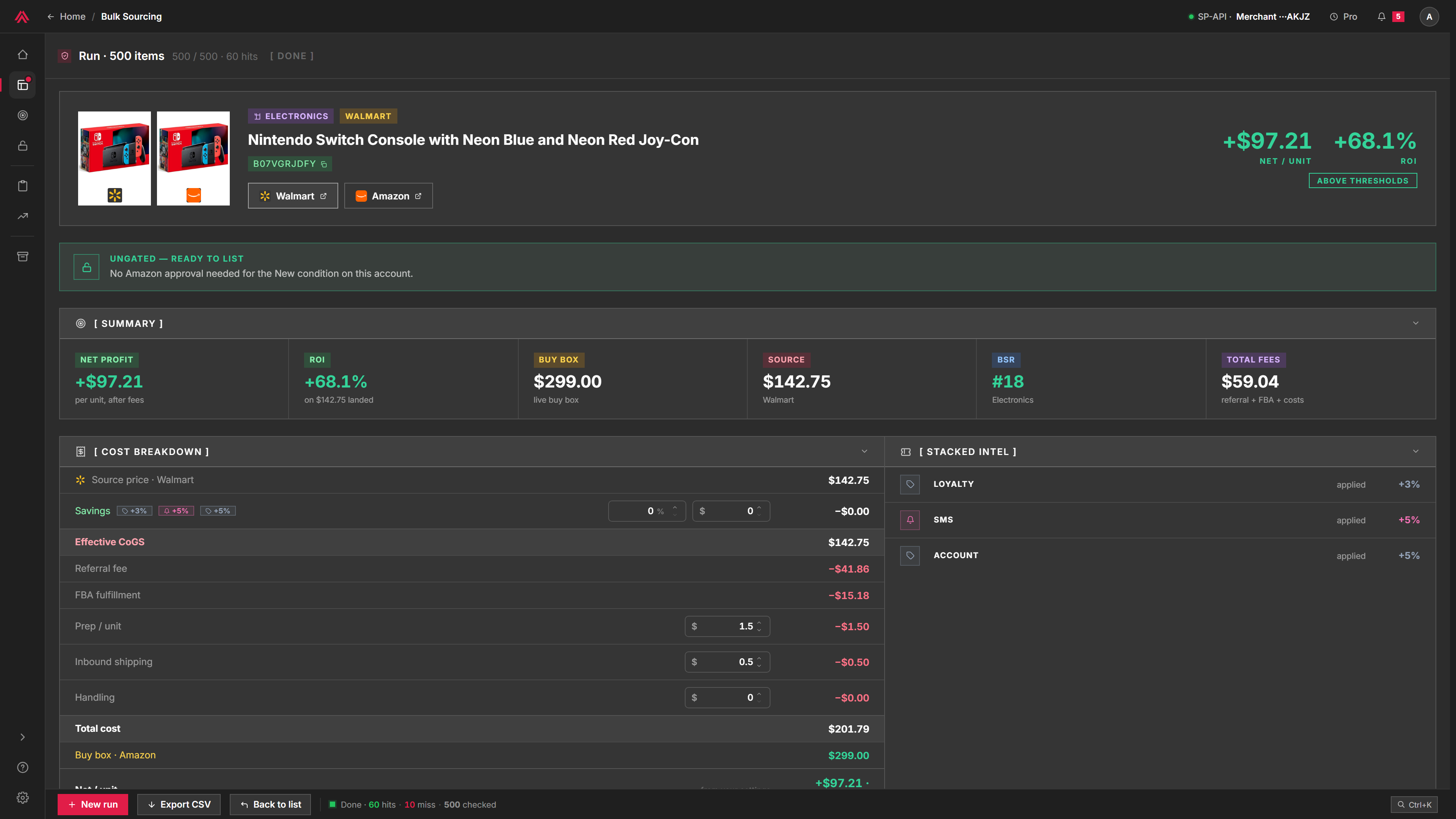The image size is (1456, 819).
Task: Click the red app logo
Action: click(x=22, y=16)
